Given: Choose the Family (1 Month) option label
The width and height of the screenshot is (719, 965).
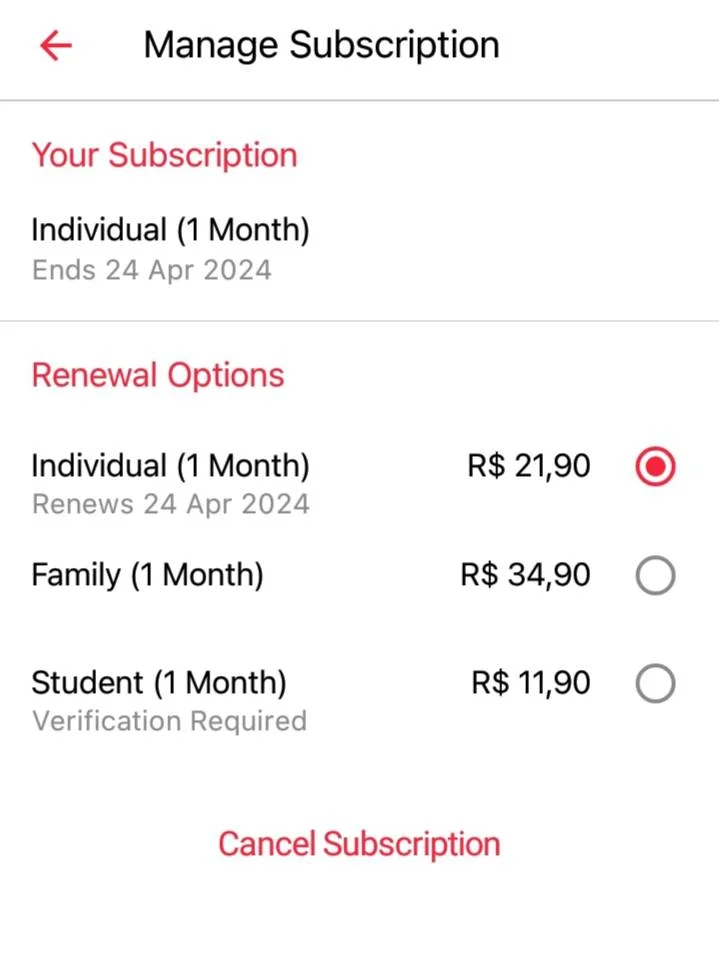Looking at the screenshot, I should point(147,575).
